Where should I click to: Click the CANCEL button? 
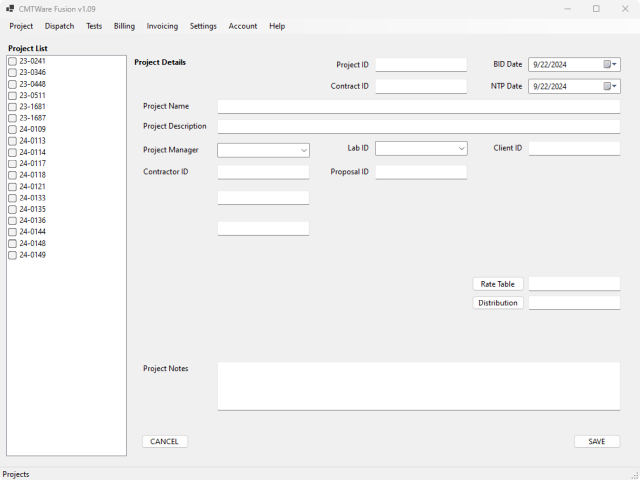point(164,441)
